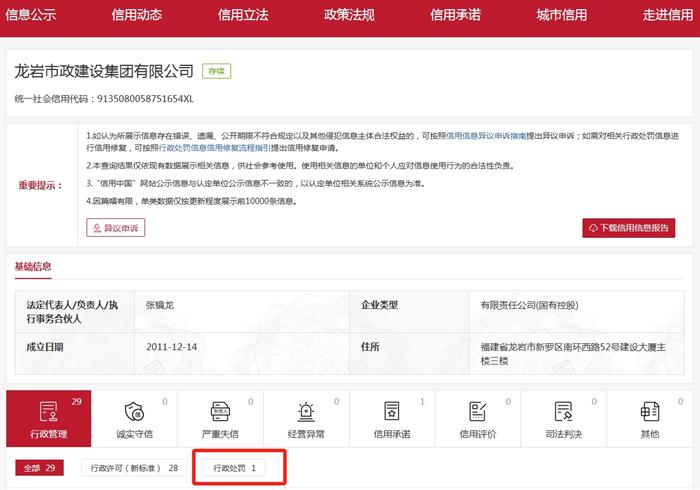Open the 信用评价 category icon

477,411
